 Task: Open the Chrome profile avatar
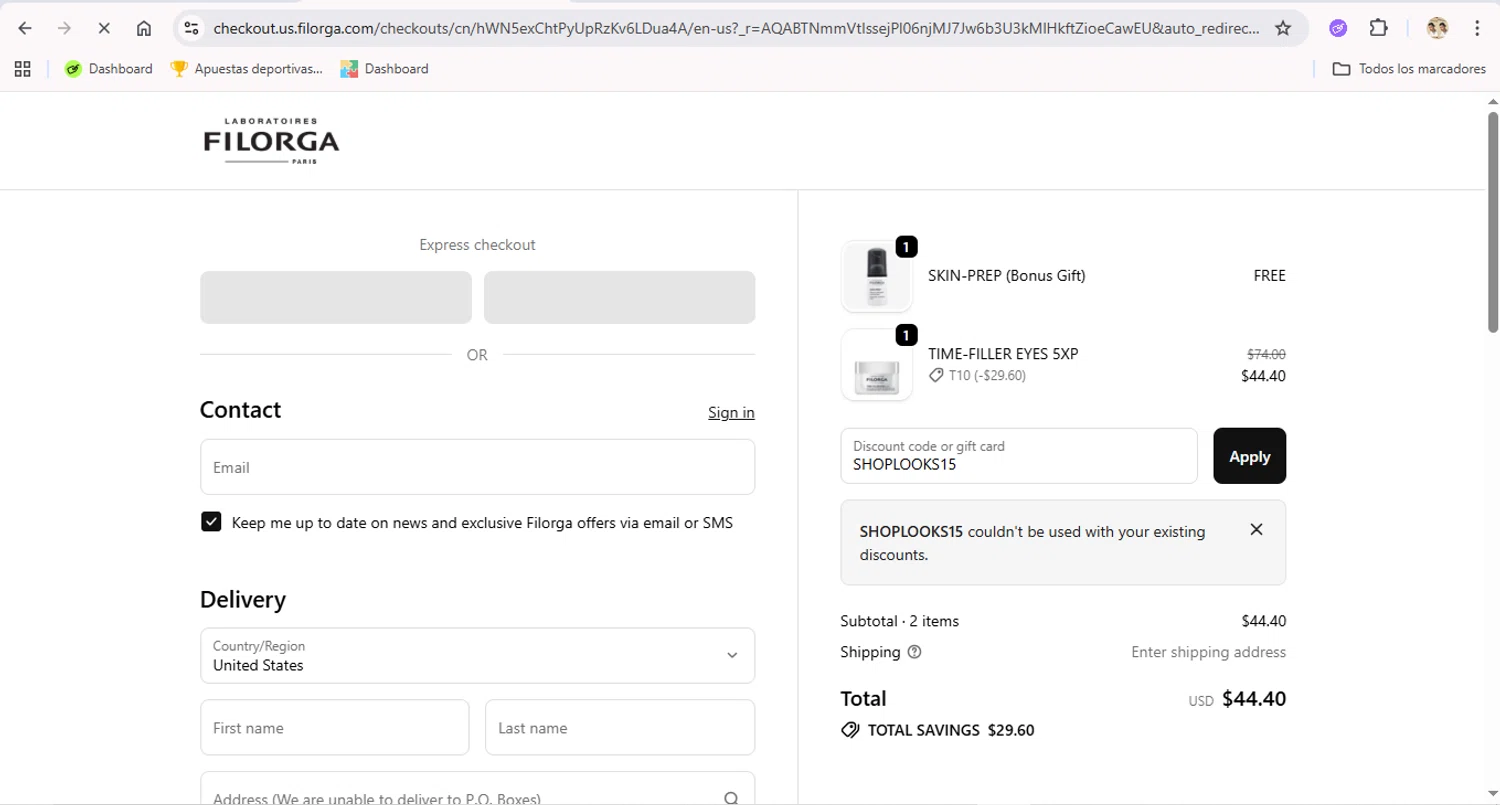(x=1437, y=28)
